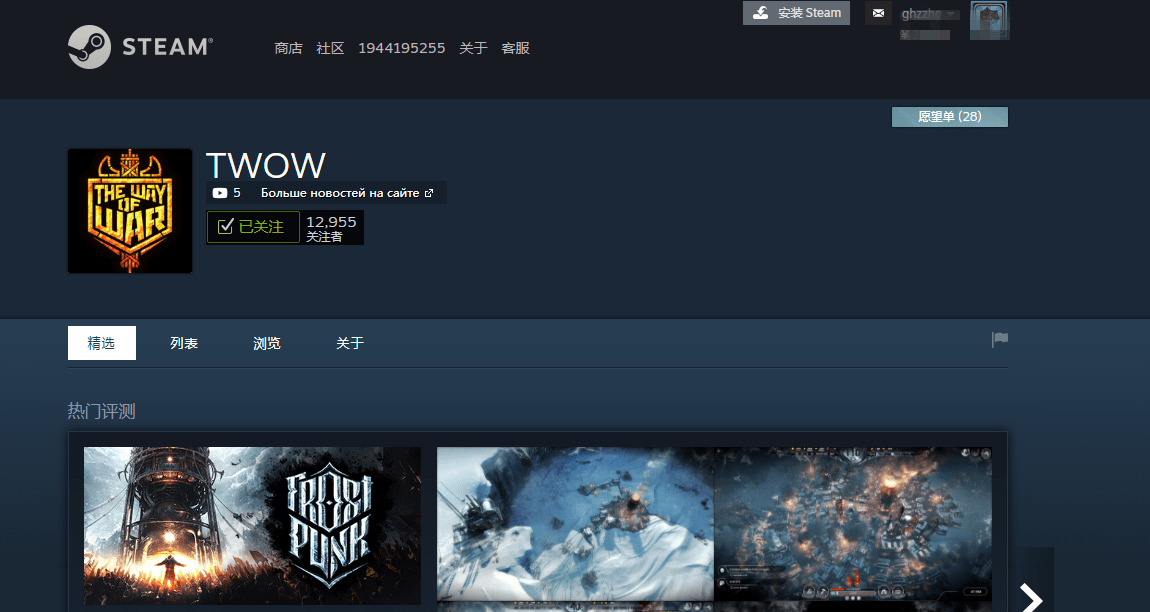The height and width of the screenshot is (612, 1150).
Task: Switch to the 浏览 tab
Action: click(267, 343)
